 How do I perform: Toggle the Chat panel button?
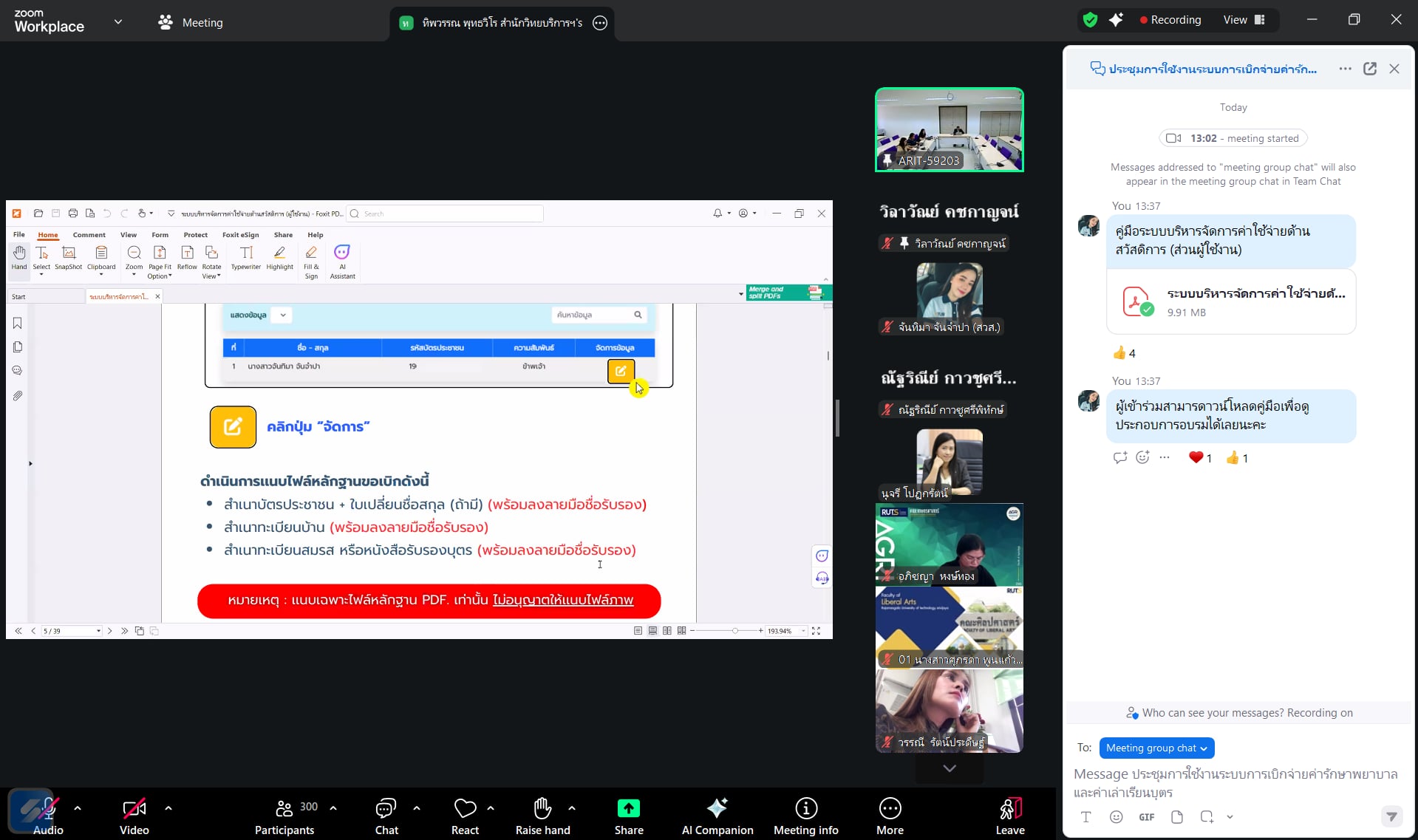coord(386,816)
